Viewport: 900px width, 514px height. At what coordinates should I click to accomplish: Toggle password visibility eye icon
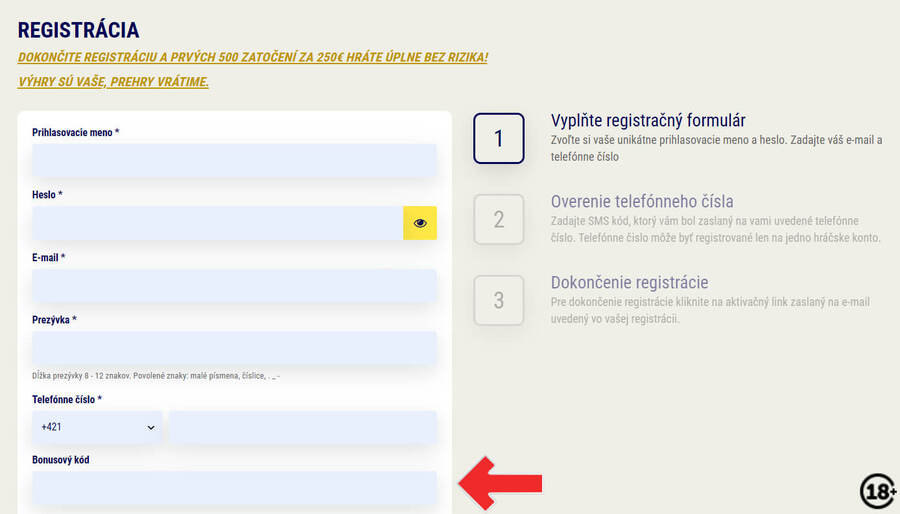[420, 223]
